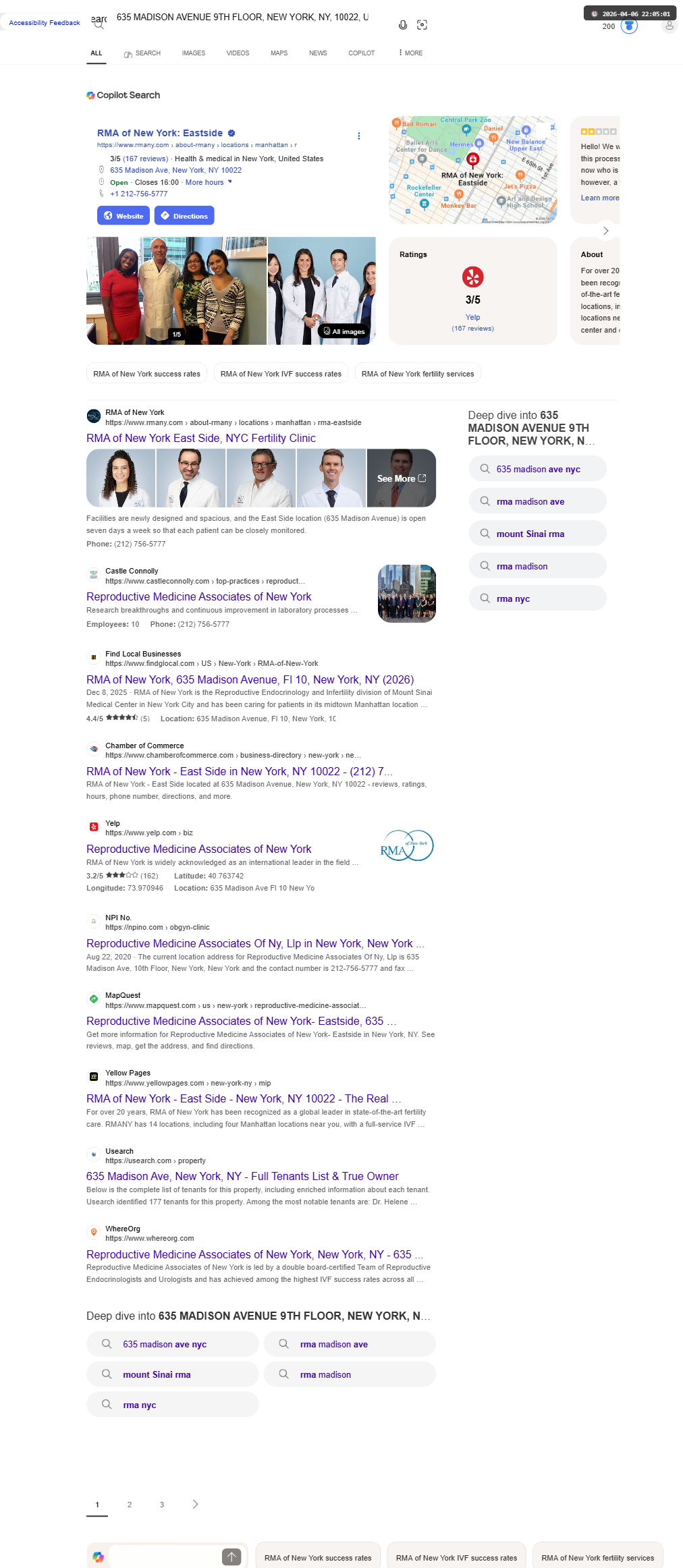683x1568 pixels.
Task: Switch to the NEWS tab
Action: pos(318,53)
